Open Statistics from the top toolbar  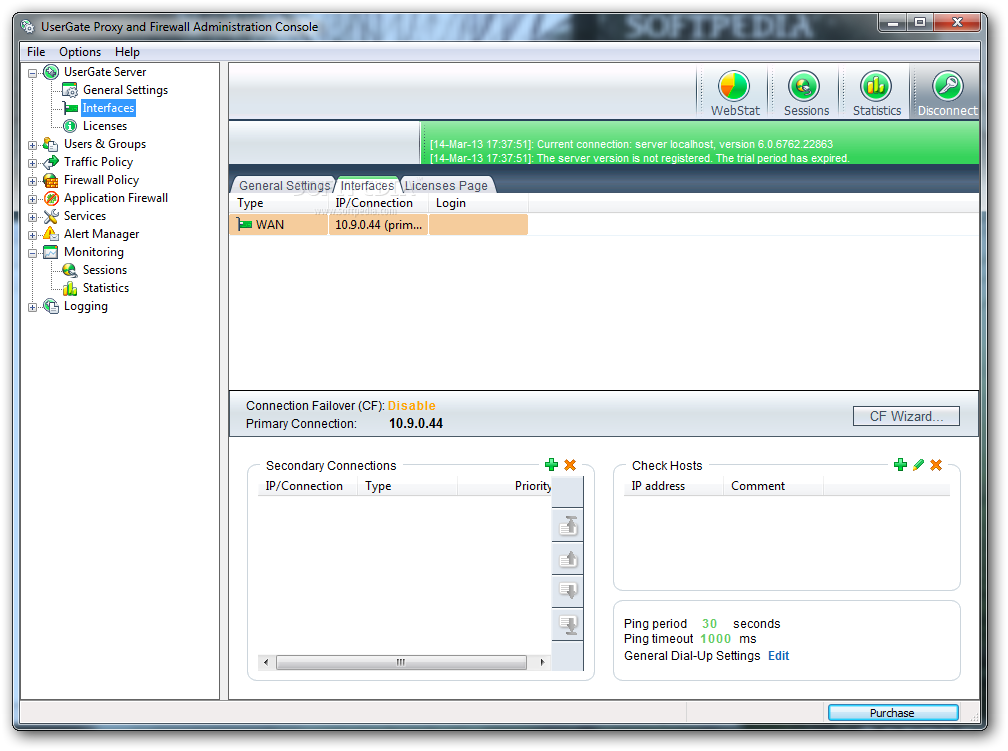(x=876, y=93)
